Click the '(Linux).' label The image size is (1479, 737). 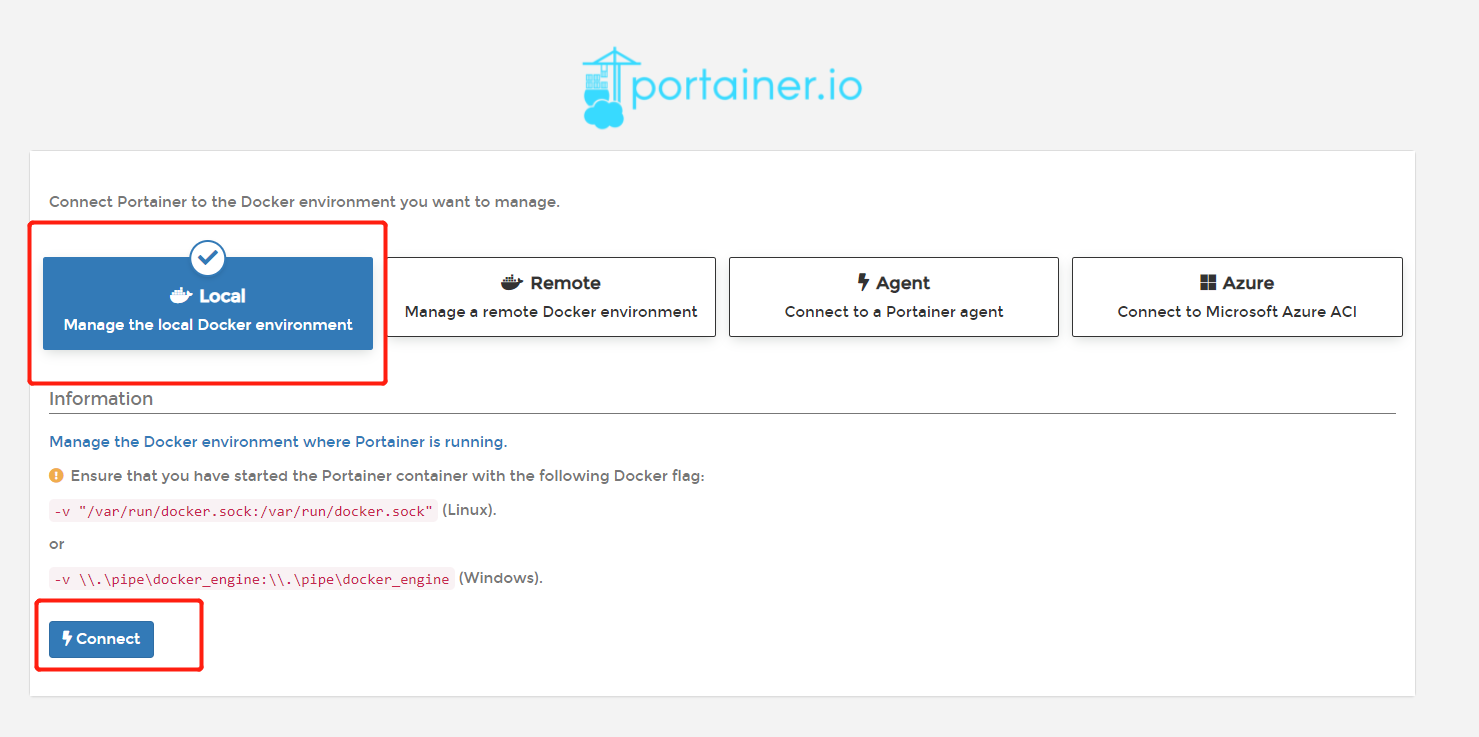(x=469, y=510)
